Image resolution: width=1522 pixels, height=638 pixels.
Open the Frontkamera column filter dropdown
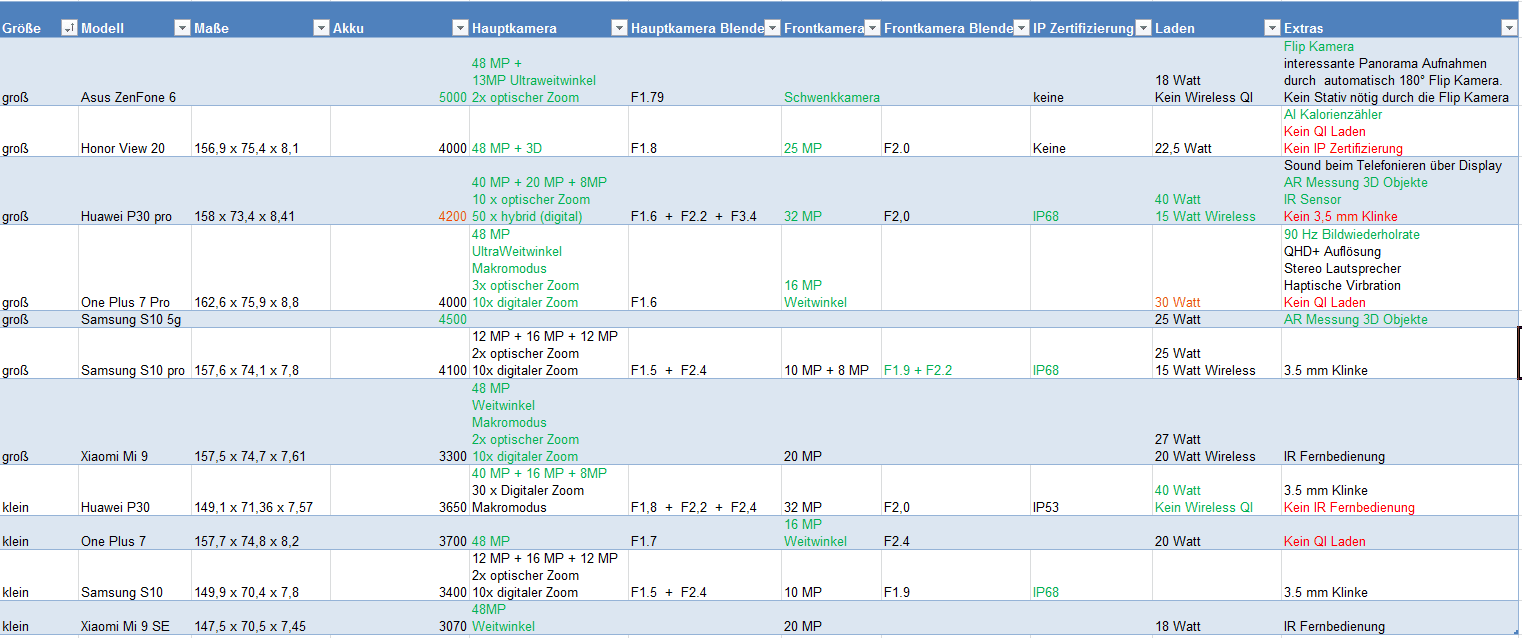click(x=872, y=28)
